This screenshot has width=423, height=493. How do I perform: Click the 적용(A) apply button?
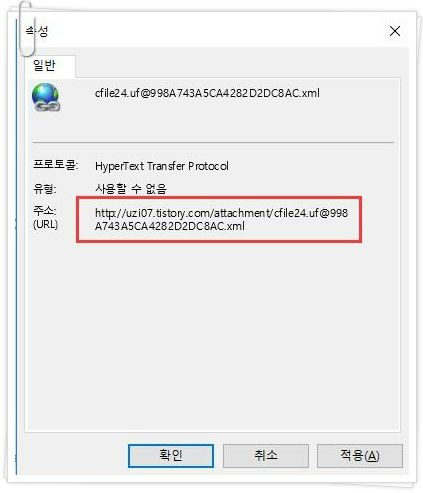tap(360, 456)
